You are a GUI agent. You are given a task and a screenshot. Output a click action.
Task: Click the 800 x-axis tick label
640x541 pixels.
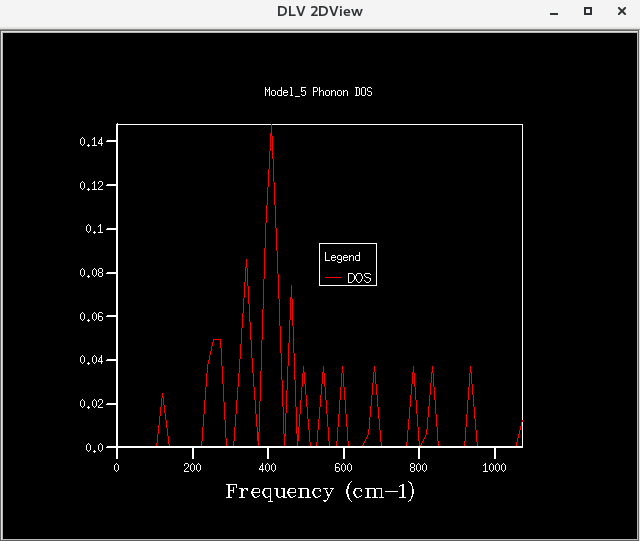[419, 468]
